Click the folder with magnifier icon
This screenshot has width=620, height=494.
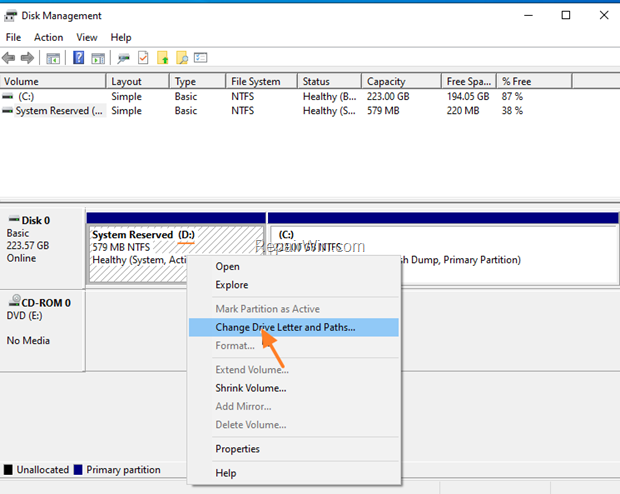pos(182,58)
